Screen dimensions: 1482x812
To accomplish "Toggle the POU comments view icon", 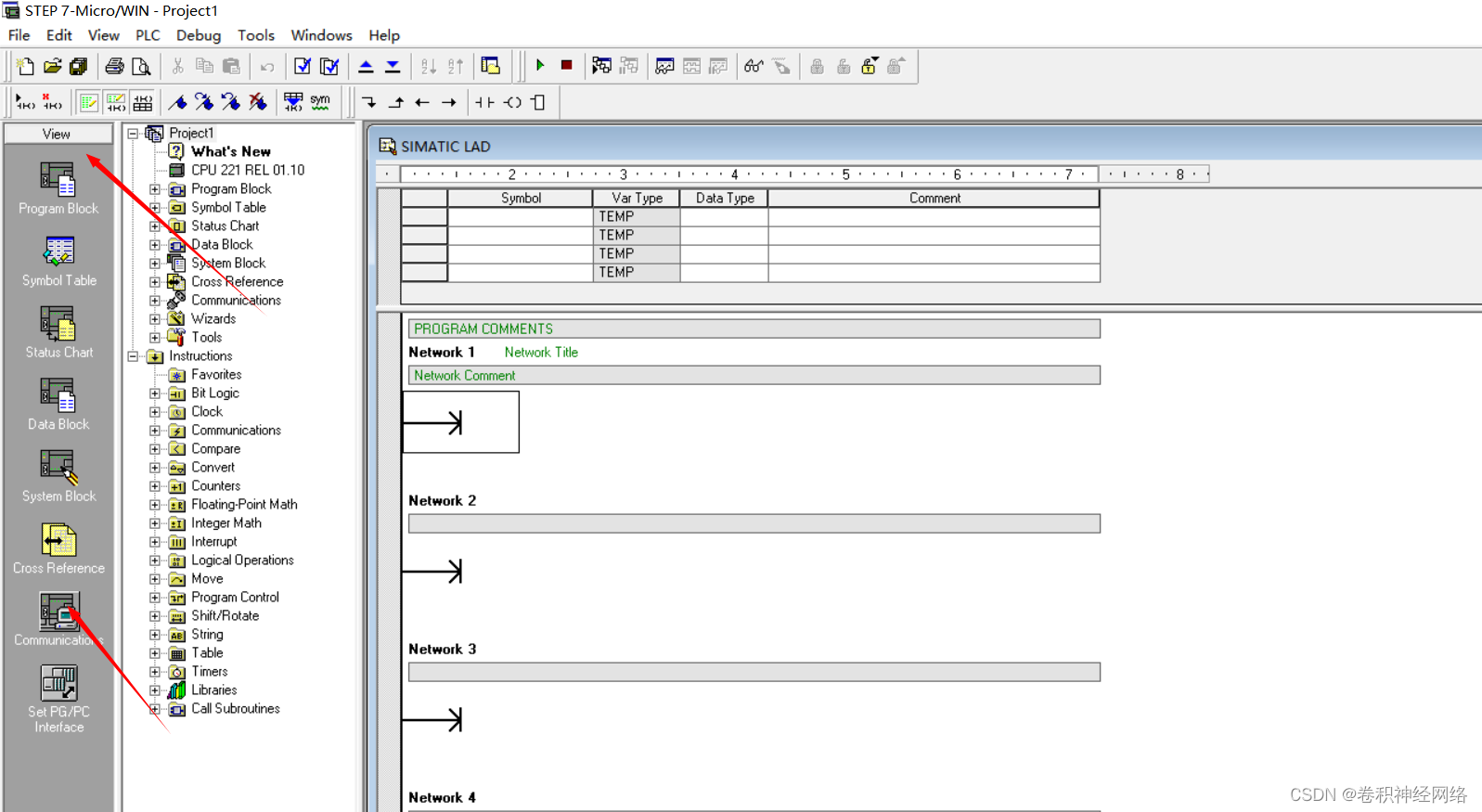I will (x=89, y=102).
